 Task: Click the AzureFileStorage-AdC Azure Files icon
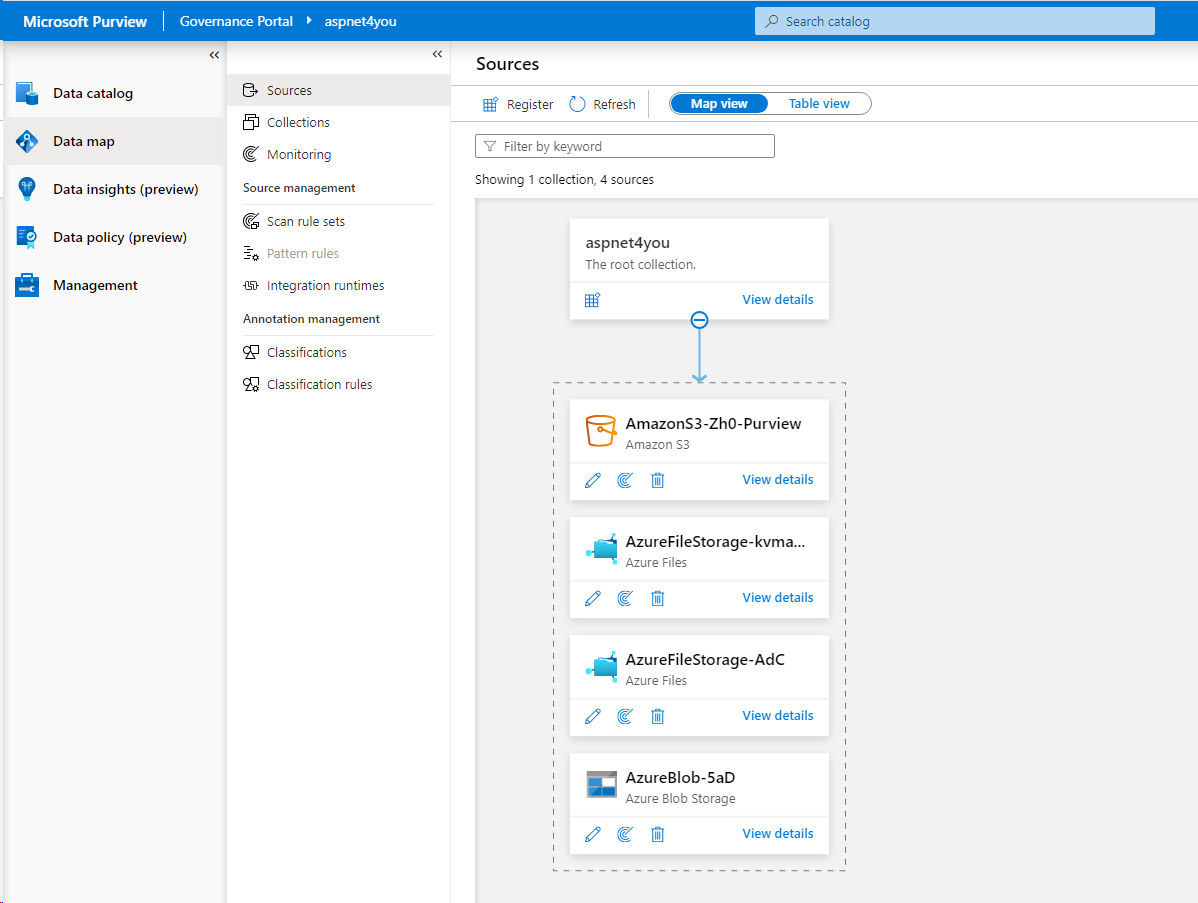601,667
